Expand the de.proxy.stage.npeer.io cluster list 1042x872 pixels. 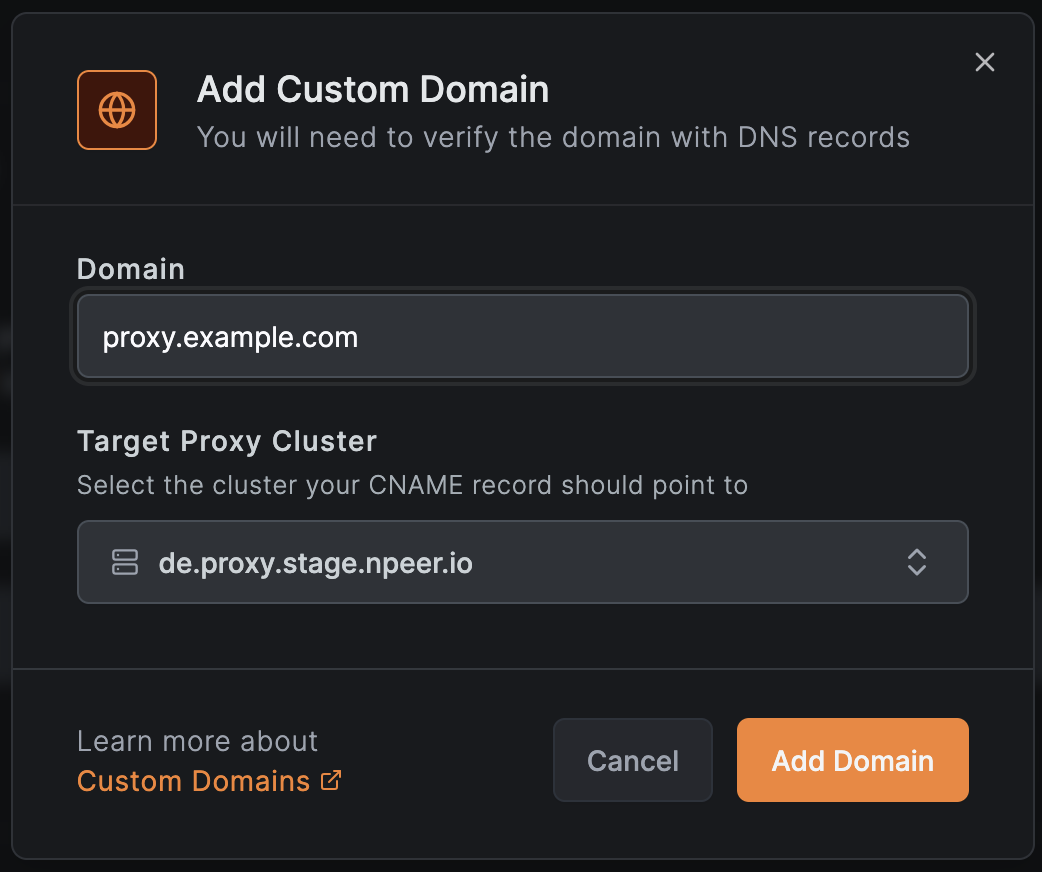point(522,562)
